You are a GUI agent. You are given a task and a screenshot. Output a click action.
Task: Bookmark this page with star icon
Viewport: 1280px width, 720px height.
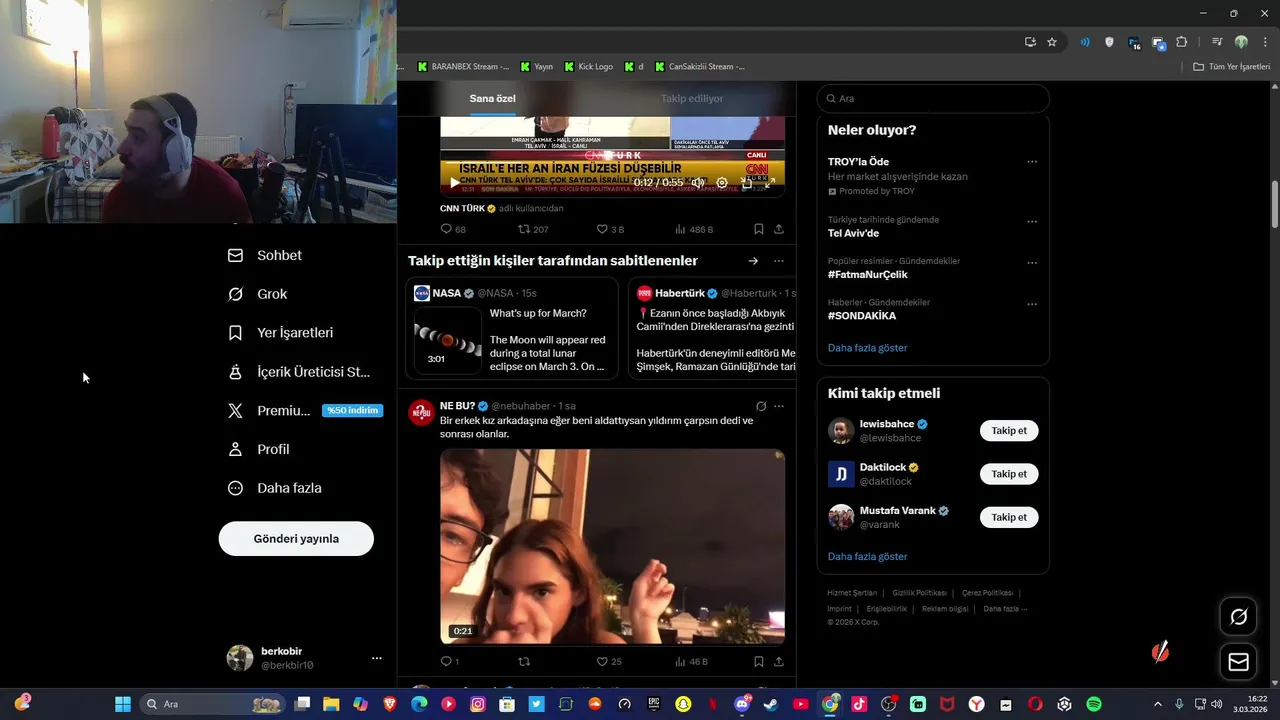click(1052, 42)
